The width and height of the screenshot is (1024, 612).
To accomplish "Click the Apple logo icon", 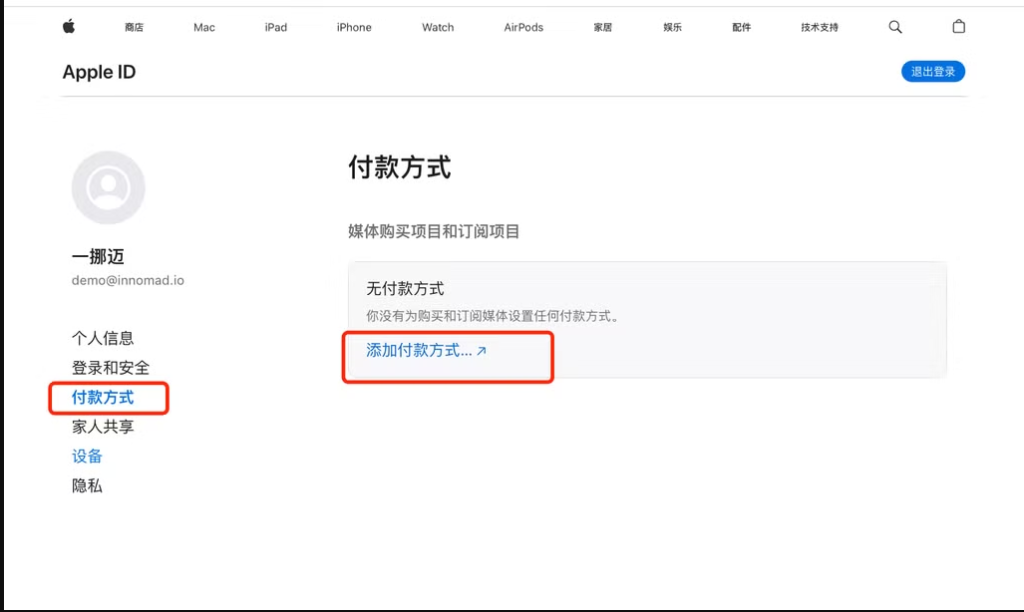I will coord(69,27).
